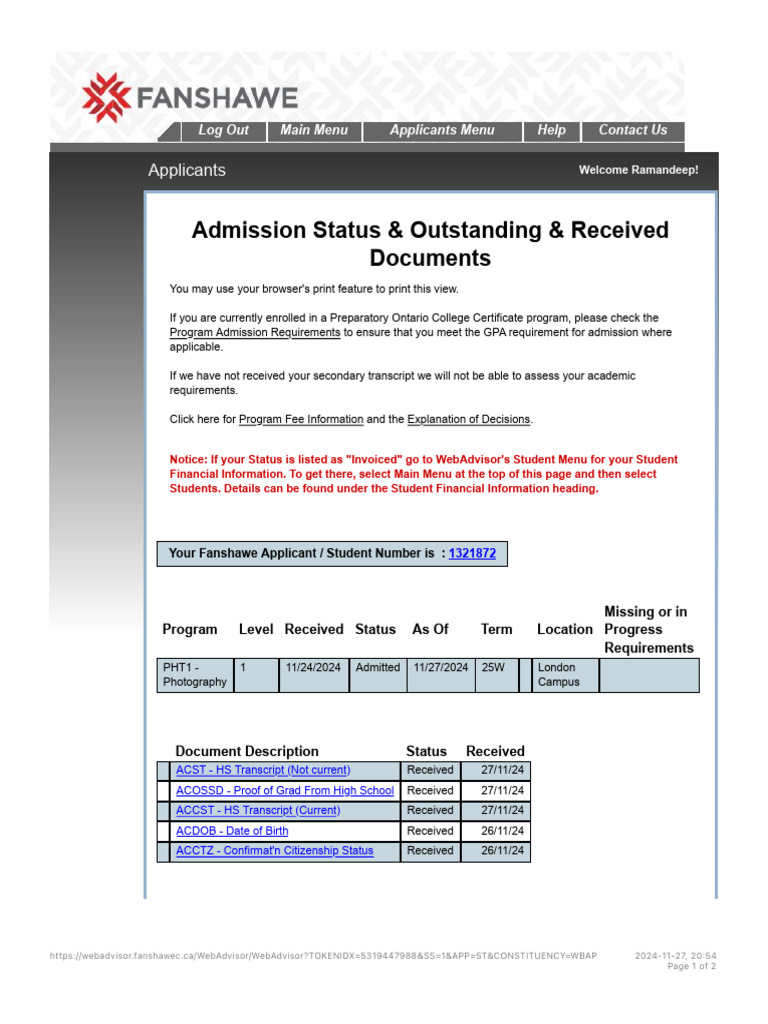Click the 11/24/2024 received date cell
The height and width of the screenshot is (1024, 768).
pyautogui.click(x=313, y=675)
